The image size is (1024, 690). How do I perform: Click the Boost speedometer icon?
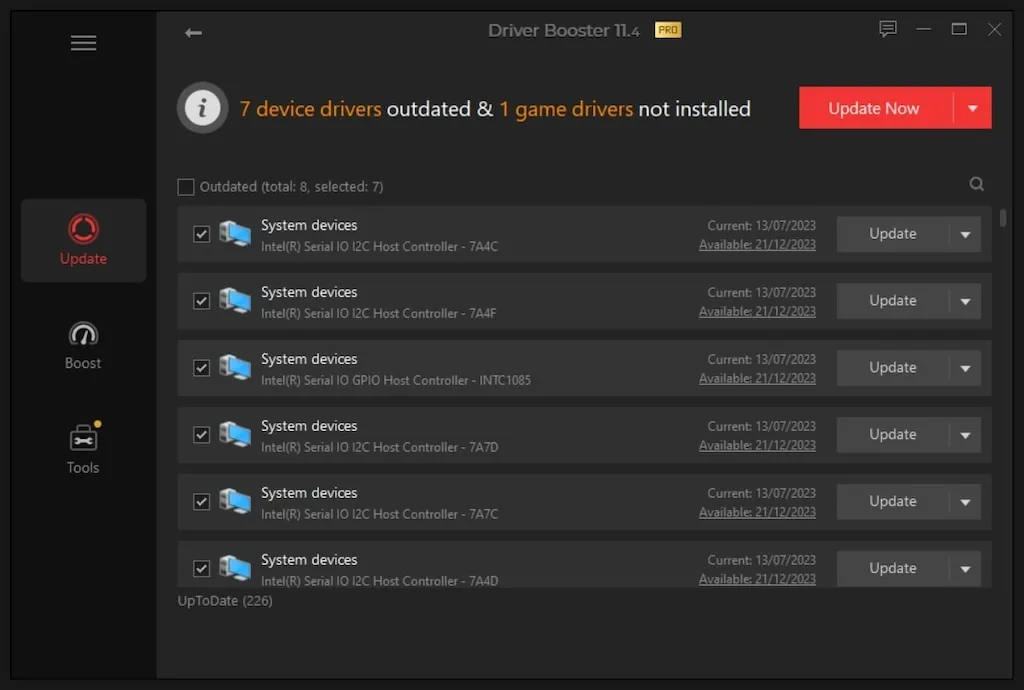(x=83, y=334)
